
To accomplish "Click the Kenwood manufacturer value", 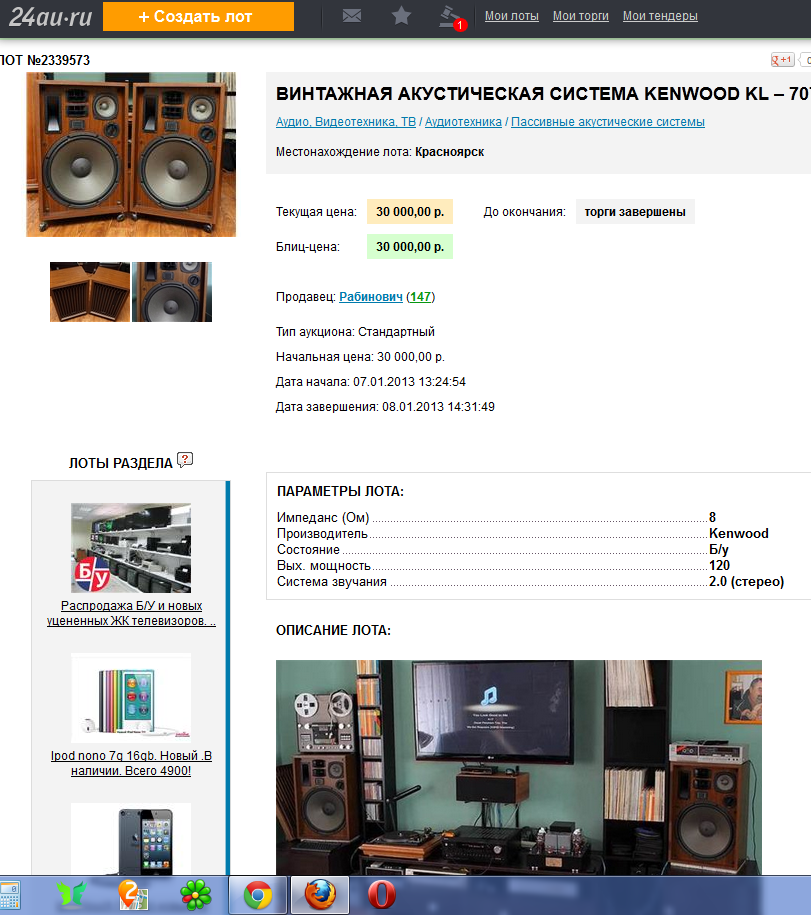I will (x=739, y=533).
